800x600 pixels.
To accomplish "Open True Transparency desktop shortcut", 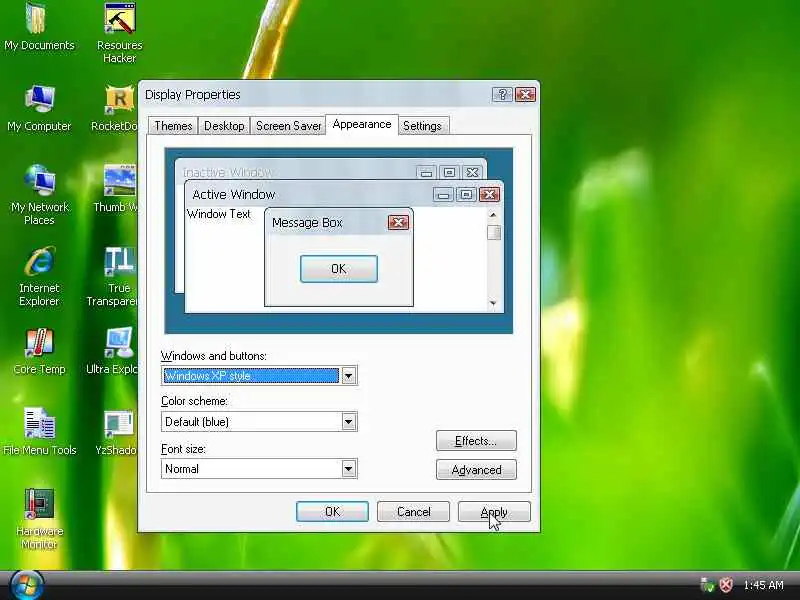I will coord(116,276).
